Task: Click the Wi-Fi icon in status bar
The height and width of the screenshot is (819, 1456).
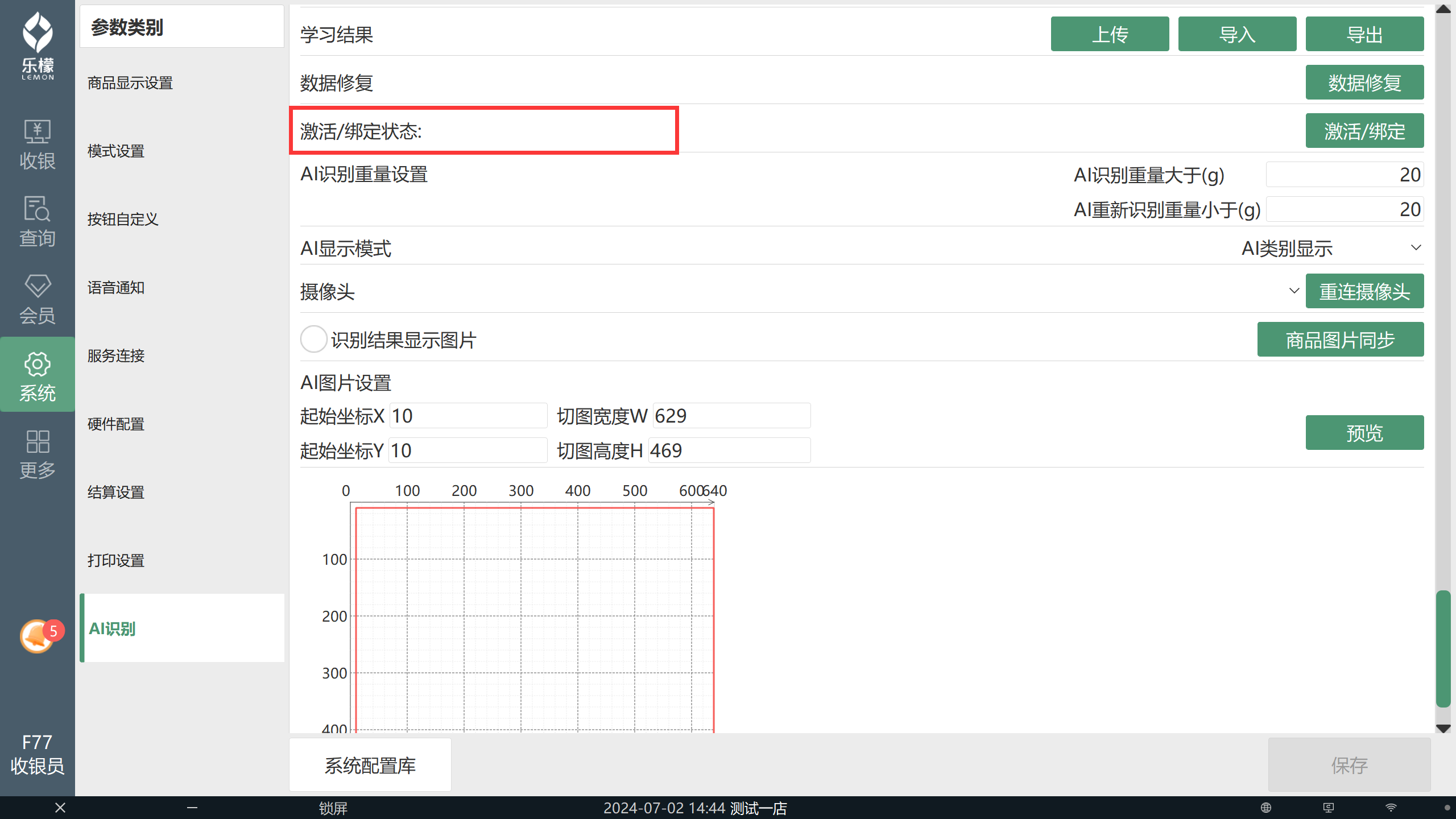Action: tap(1391, 808)
